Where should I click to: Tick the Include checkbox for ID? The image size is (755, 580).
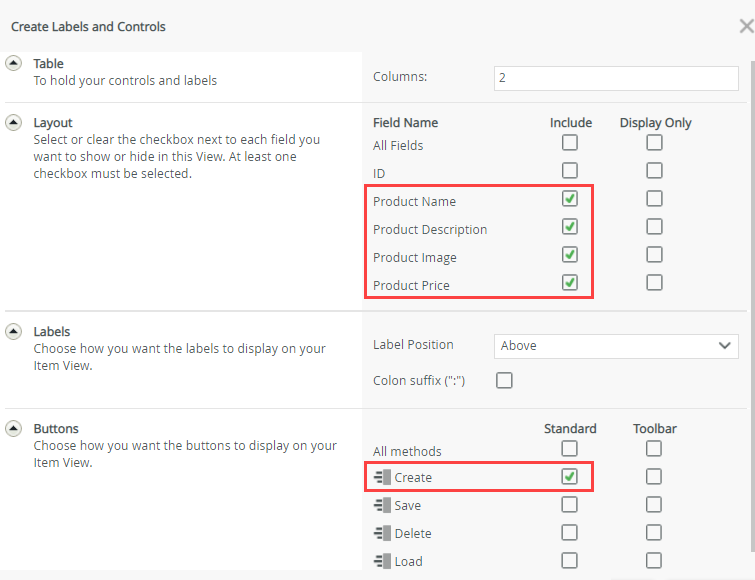coord(570,171)
